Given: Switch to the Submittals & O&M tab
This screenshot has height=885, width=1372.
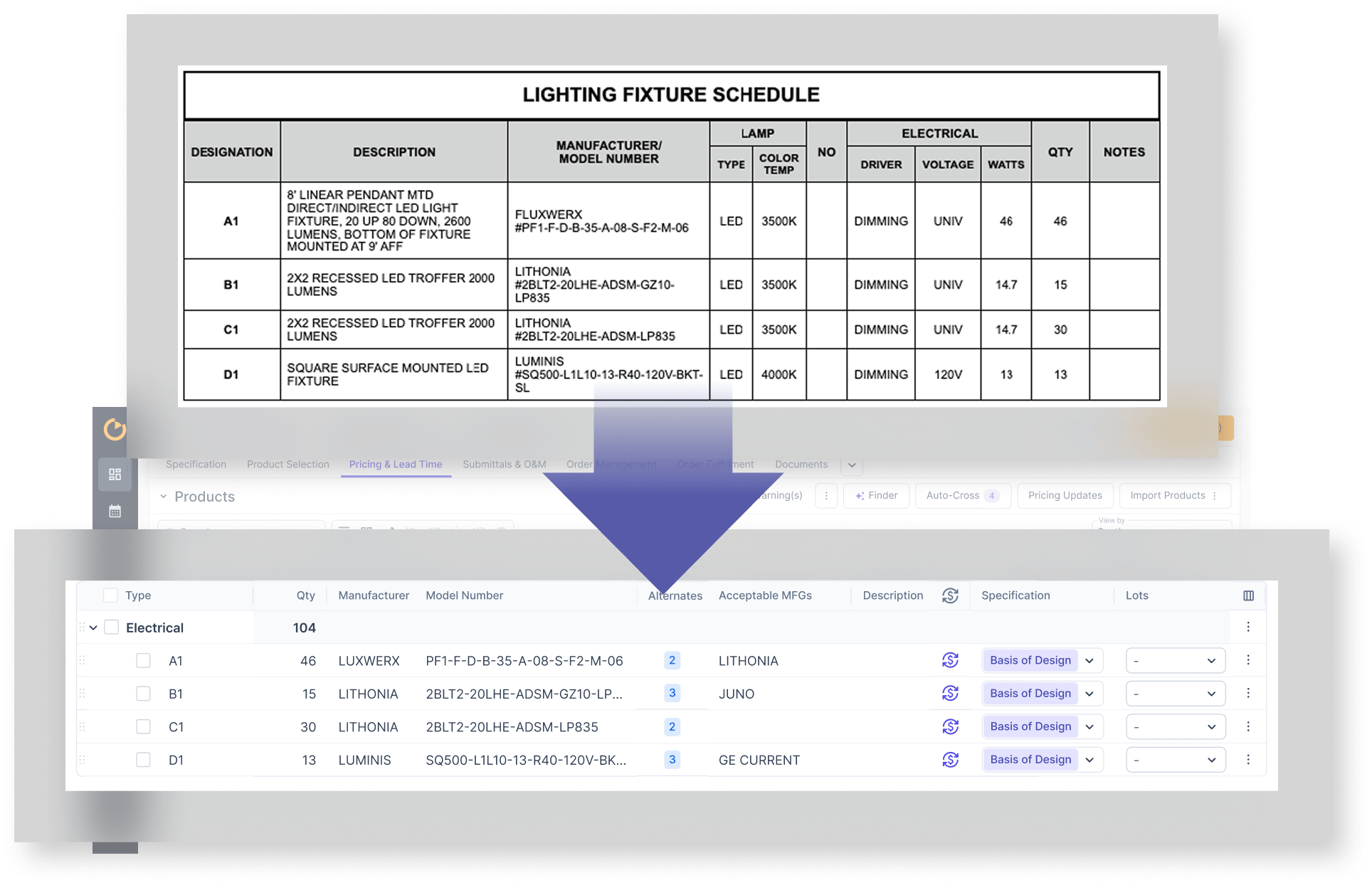Looking at the screenshot, I should [x=504, y=465].
